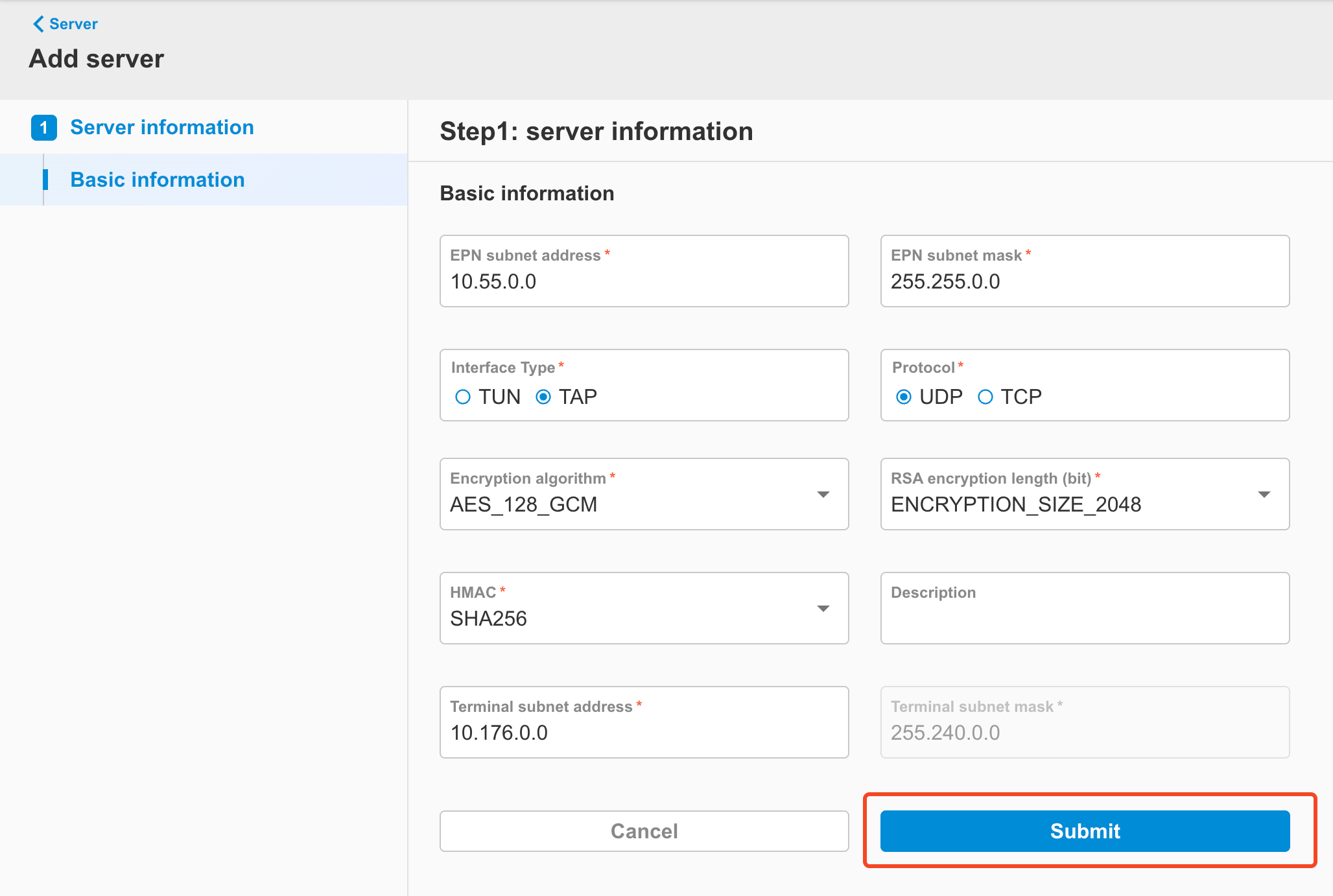1333x896 pixels.
Task: Click the Encryption algorithm dropdown arrow
Action: click(823, 494)
